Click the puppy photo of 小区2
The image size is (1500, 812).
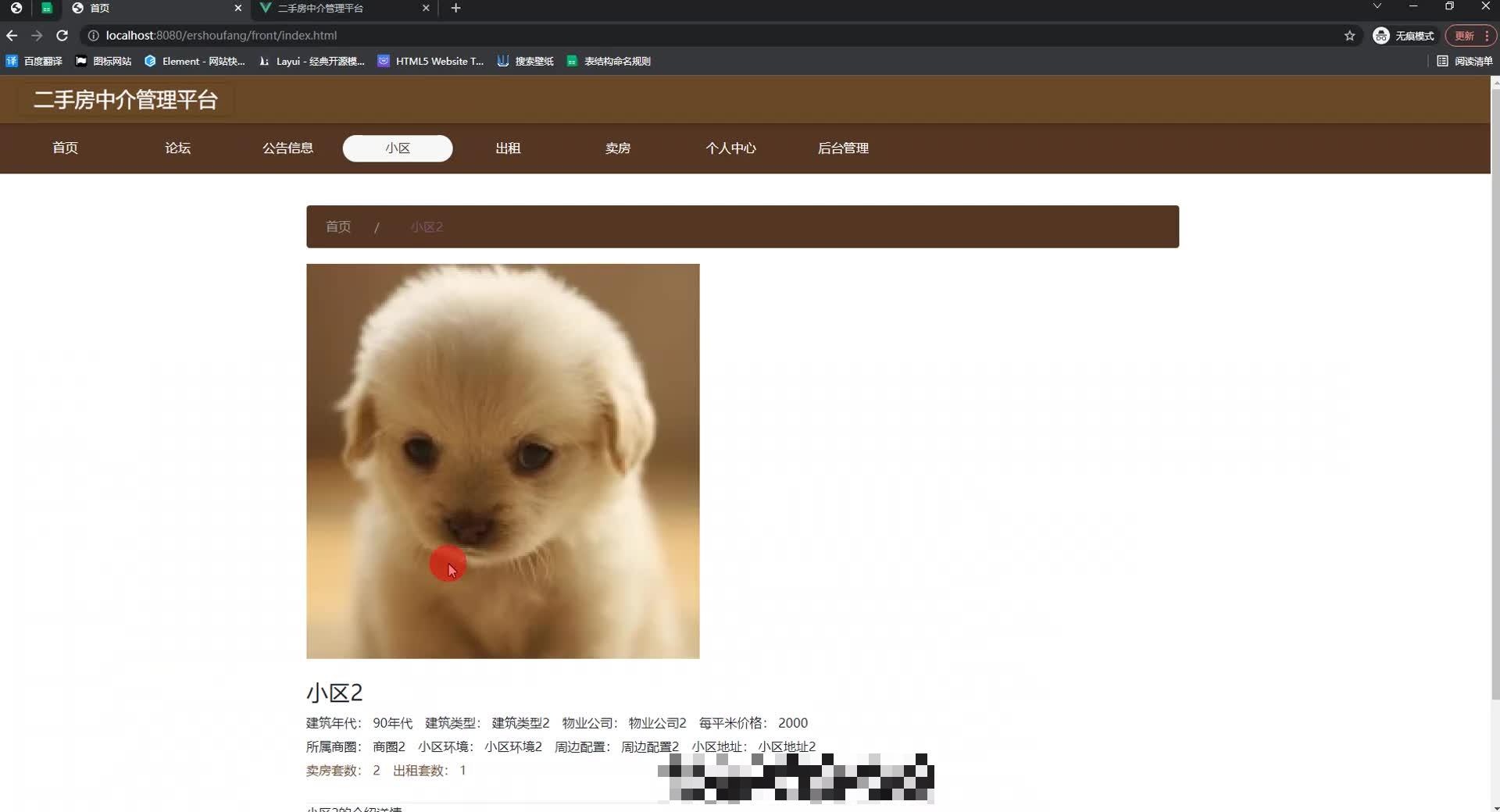[502, 461]
